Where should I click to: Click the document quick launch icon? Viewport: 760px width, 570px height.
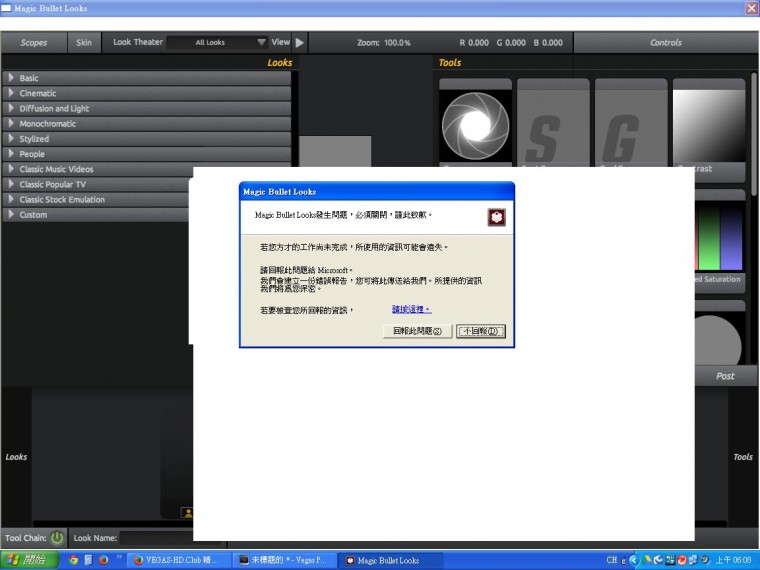[88, 560]
